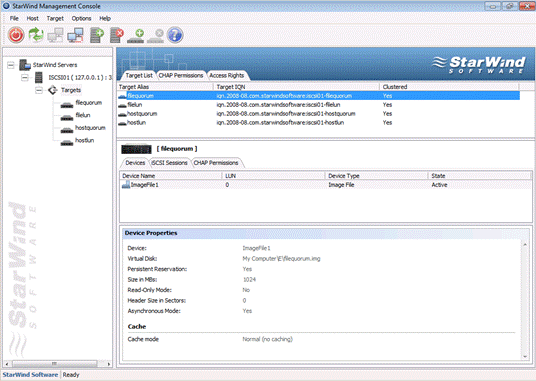Viewport: 536px width, 381px height.
Task: Select the ImageFile1 device row
Action: point(325,185)
